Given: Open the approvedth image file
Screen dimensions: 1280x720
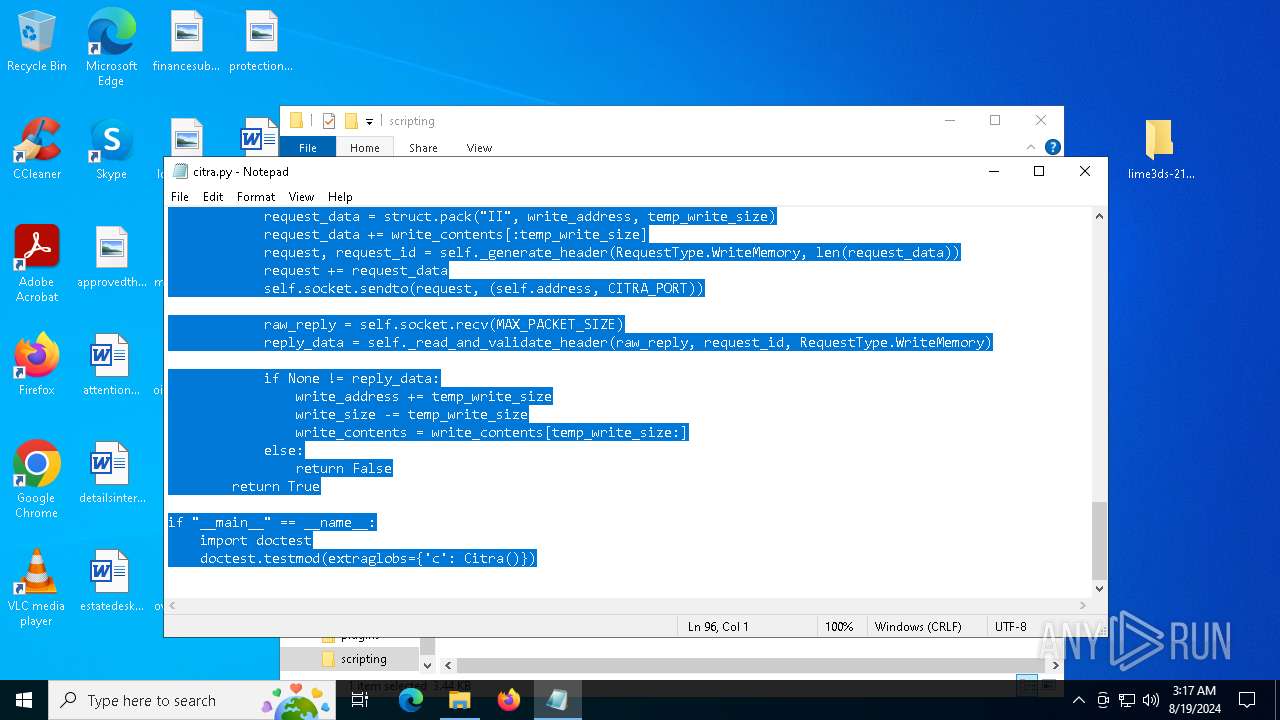Looking at the screenshot, I should [x=111, y=257].
